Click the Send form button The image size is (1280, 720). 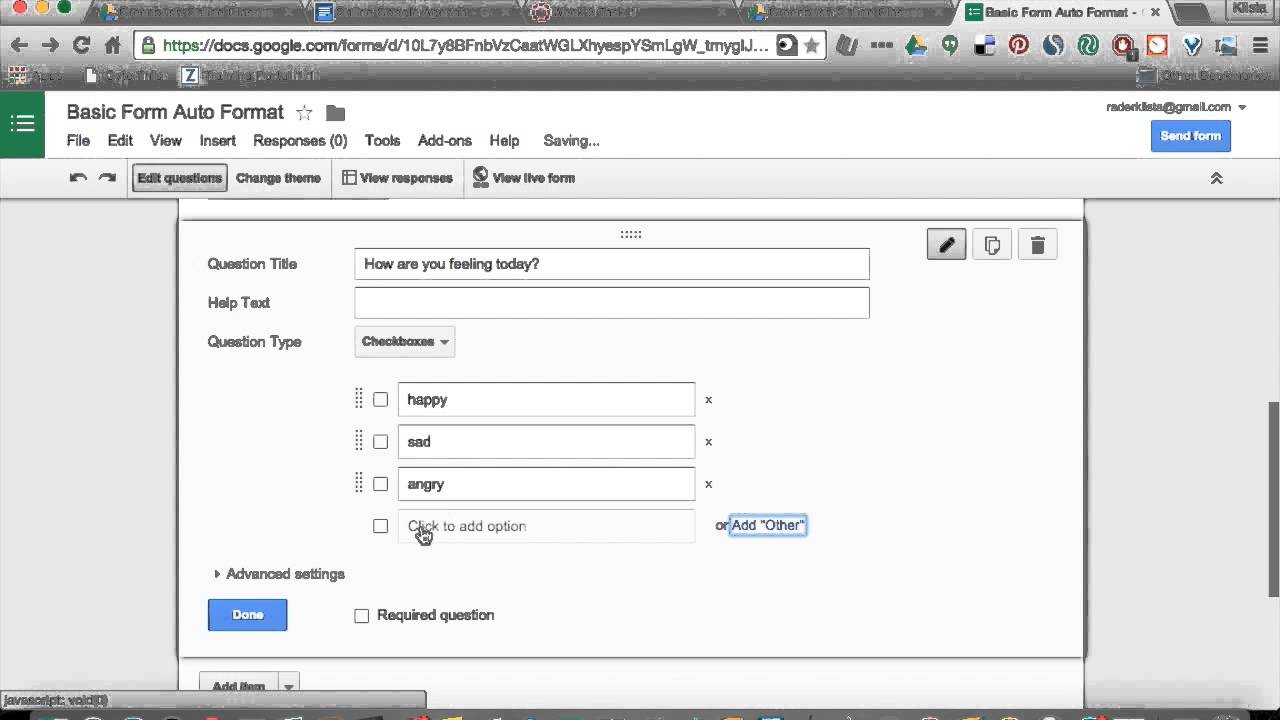point(1190,136)
